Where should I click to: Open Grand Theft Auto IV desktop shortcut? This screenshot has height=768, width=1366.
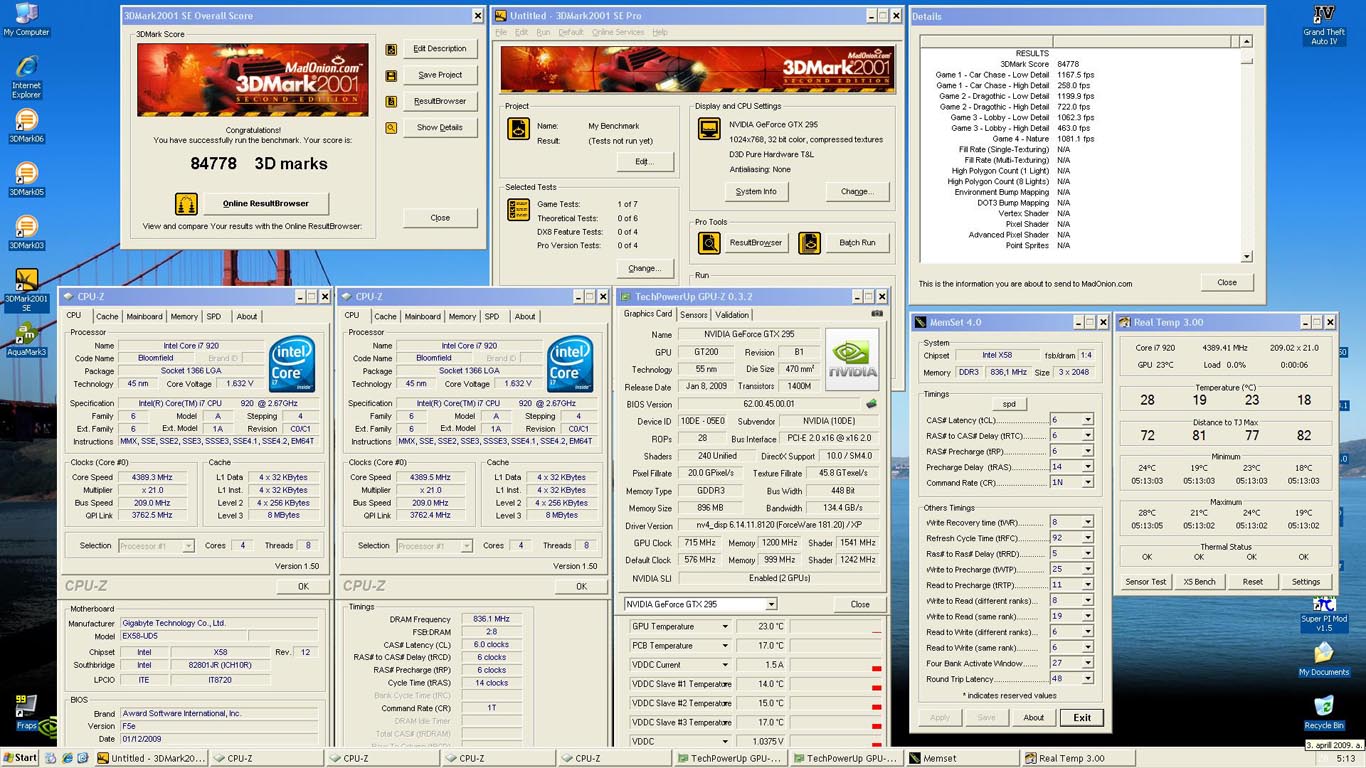(x=1323, y=25)
